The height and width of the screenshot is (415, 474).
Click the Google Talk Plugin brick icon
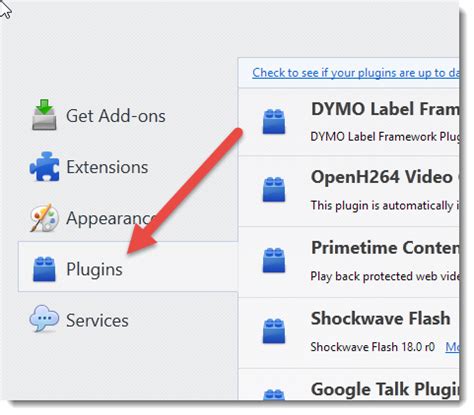(x=274, y=395)
